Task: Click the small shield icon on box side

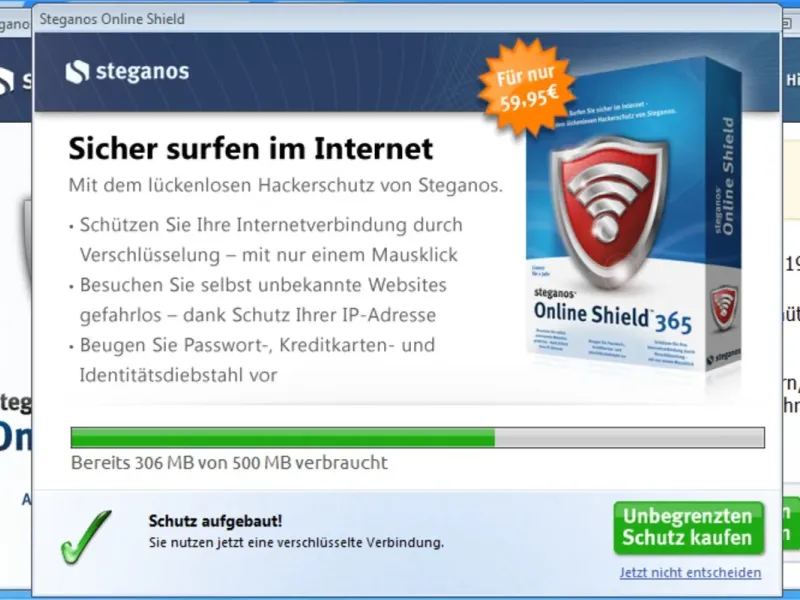Action: [724, 307]
